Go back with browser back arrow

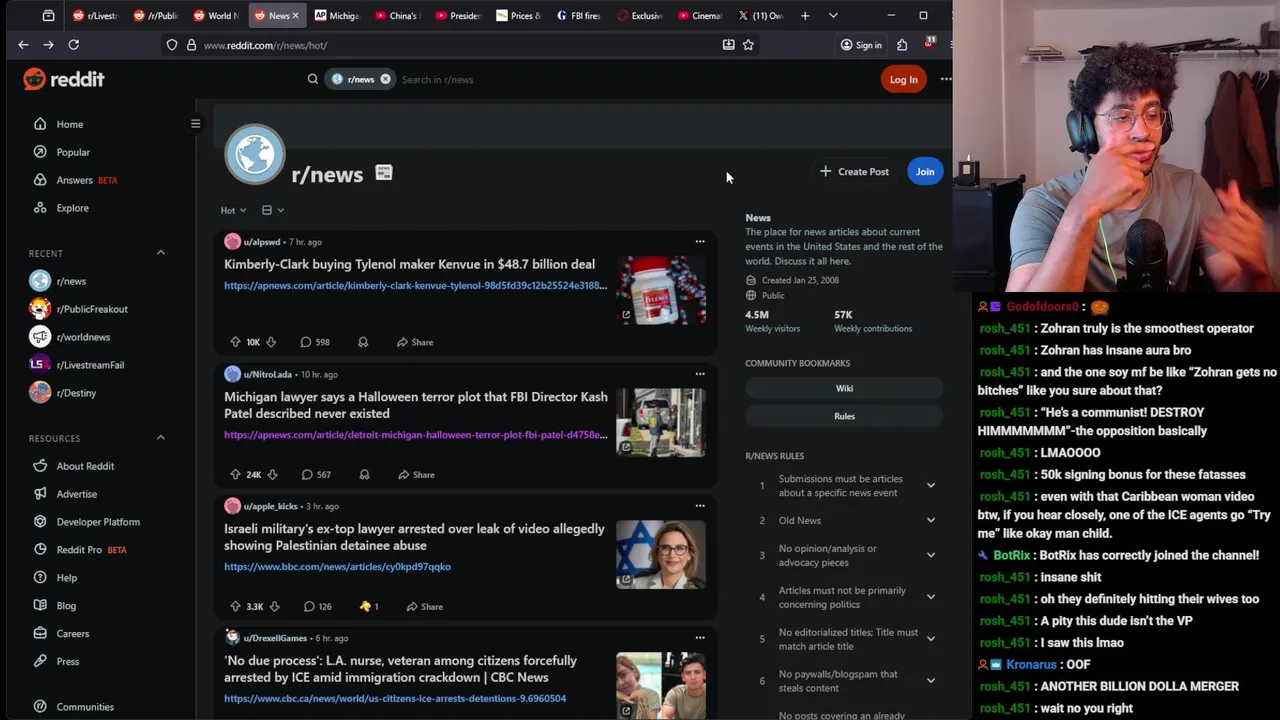point(23,45)
